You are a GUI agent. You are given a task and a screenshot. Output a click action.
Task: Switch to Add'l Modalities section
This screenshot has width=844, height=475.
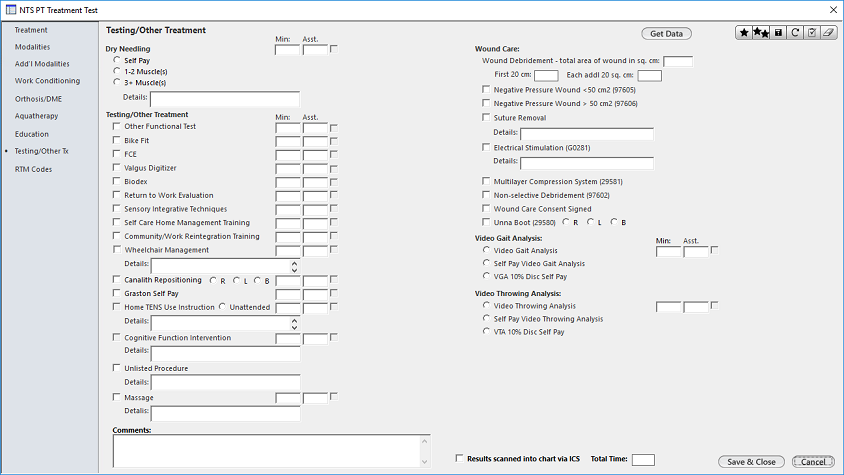click(x=42, y=64)
